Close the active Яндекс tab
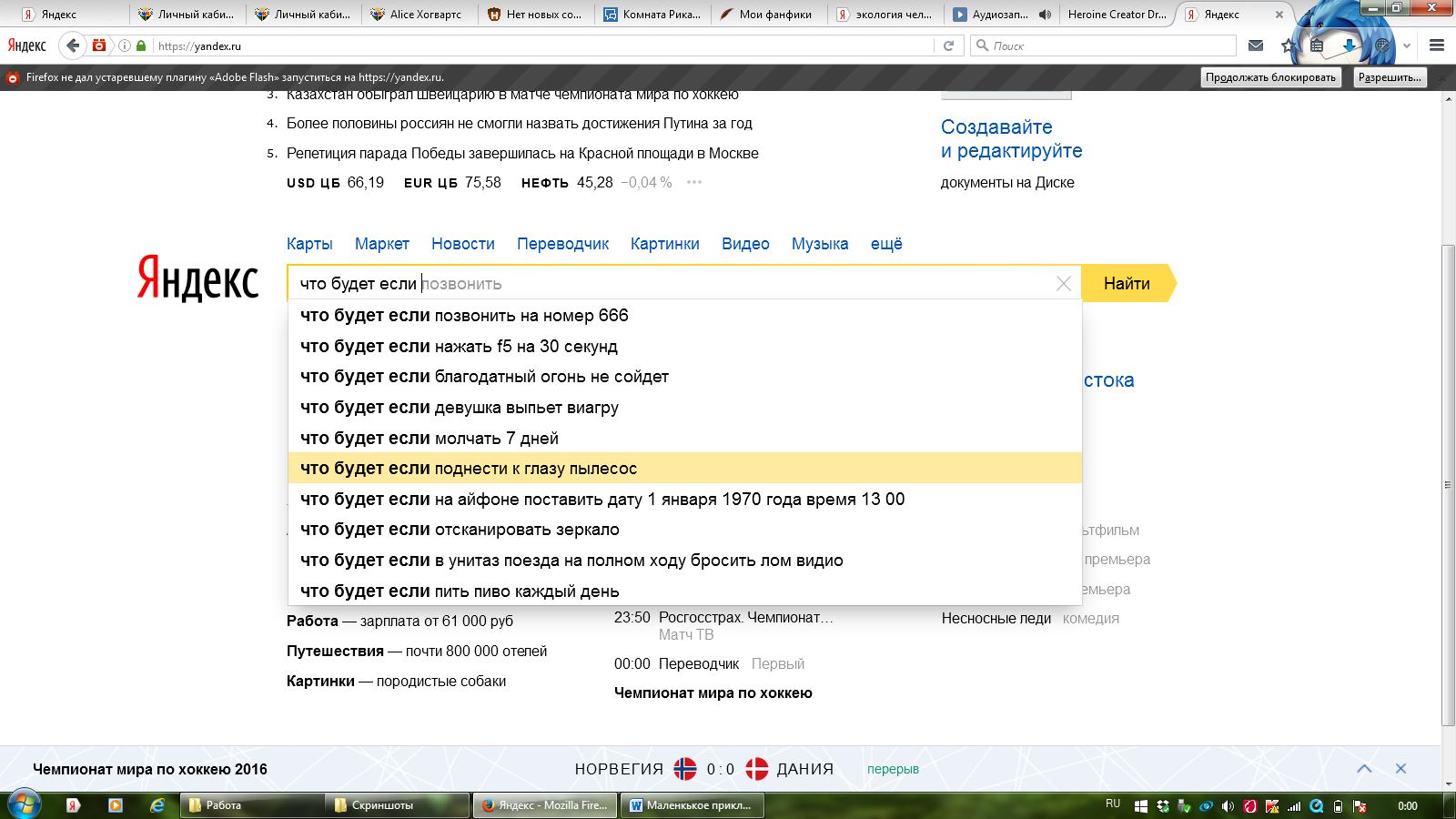The height and width of the screenshot is (819, 1456). [1279, 15]
